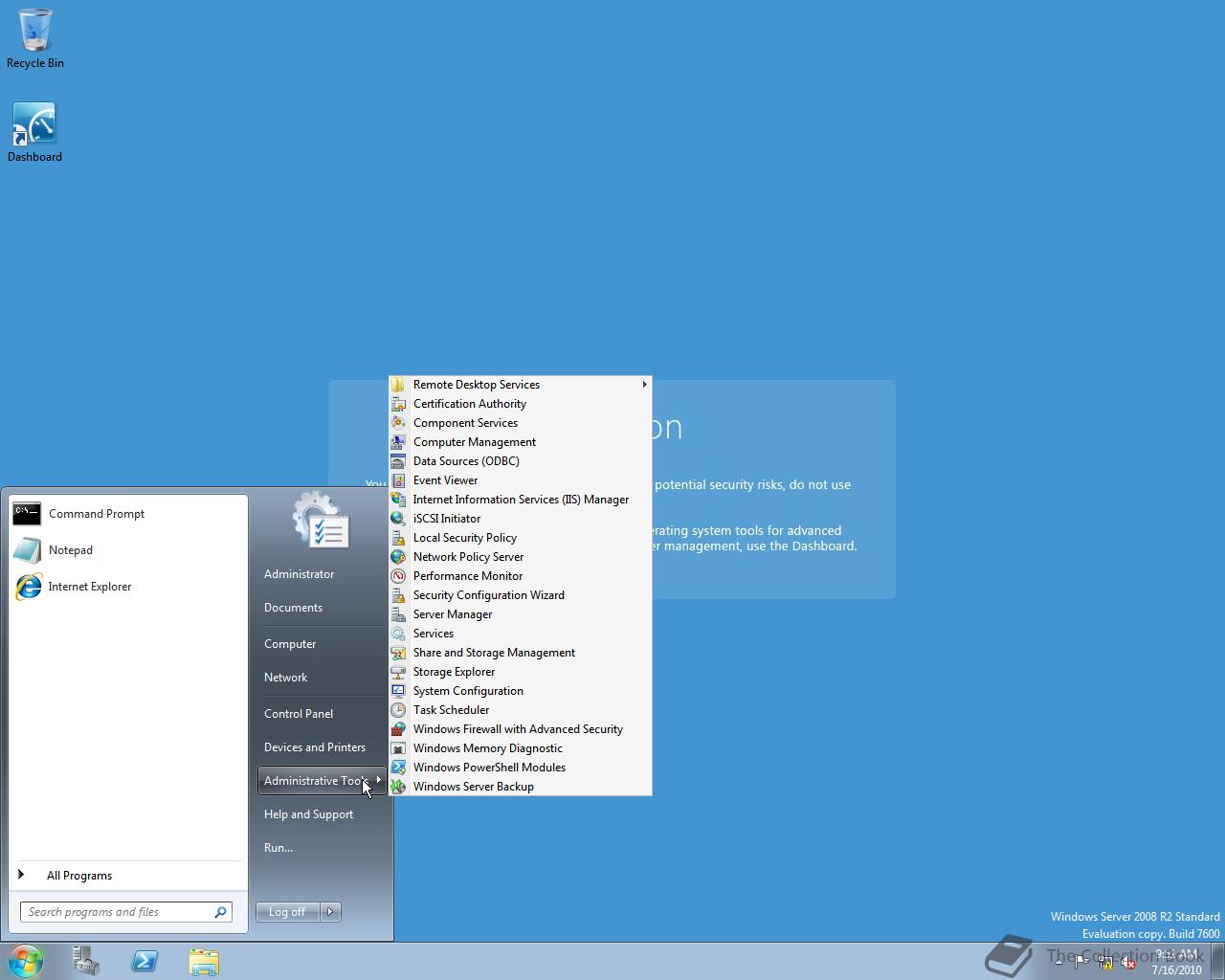Click the IIS Manager icon
Viewport: 1225px width, 980px height.
[x=398, y=500]
